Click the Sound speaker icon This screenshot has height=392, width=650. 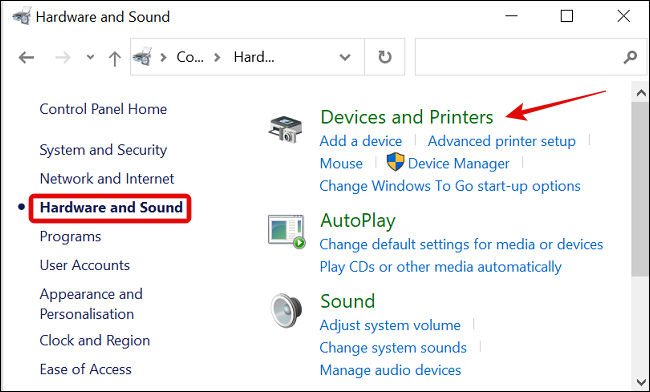pos(286,310)
